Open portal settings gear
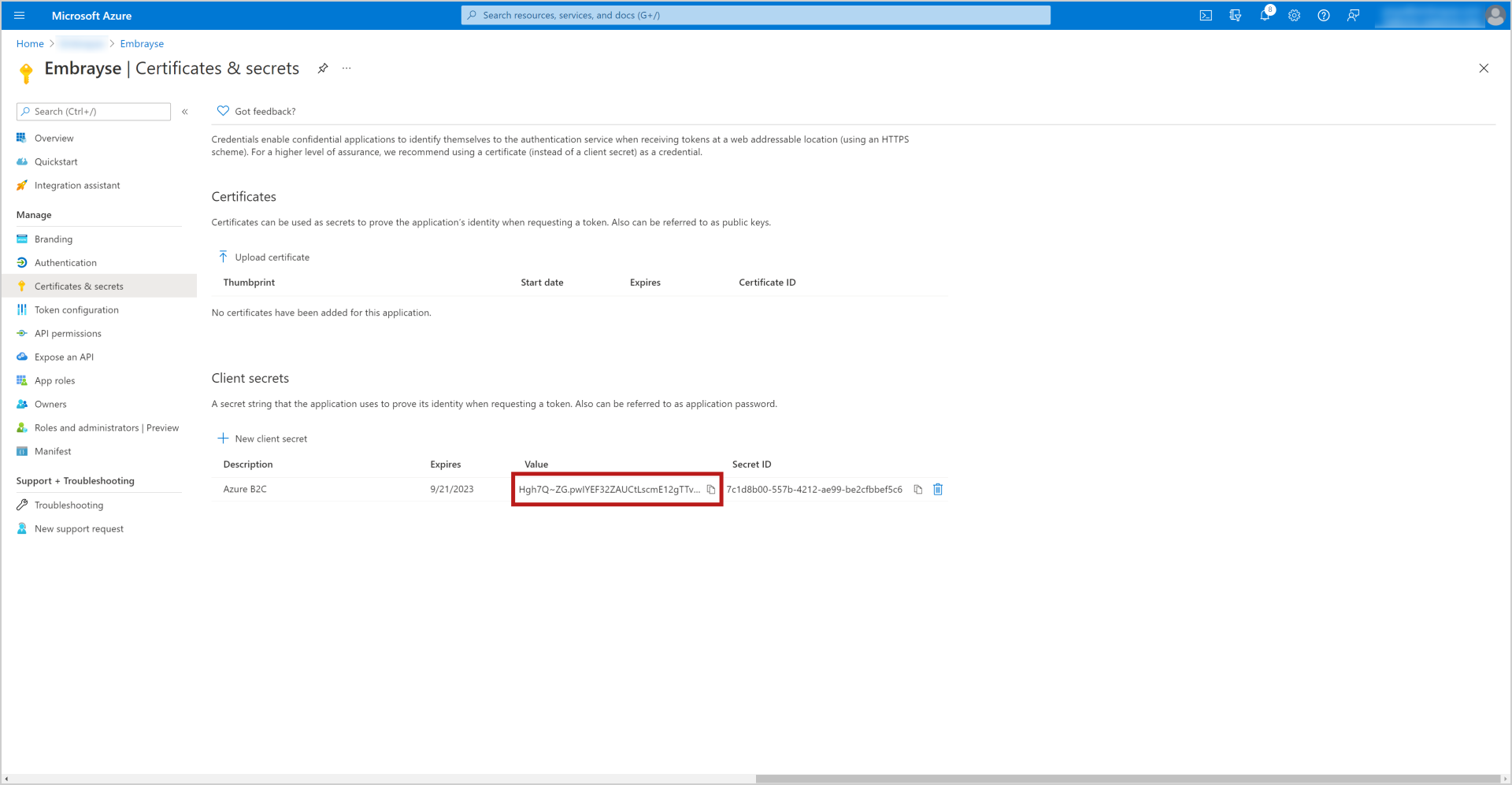This screenshot has height=785, width=1512. [x=1294, y=16]
